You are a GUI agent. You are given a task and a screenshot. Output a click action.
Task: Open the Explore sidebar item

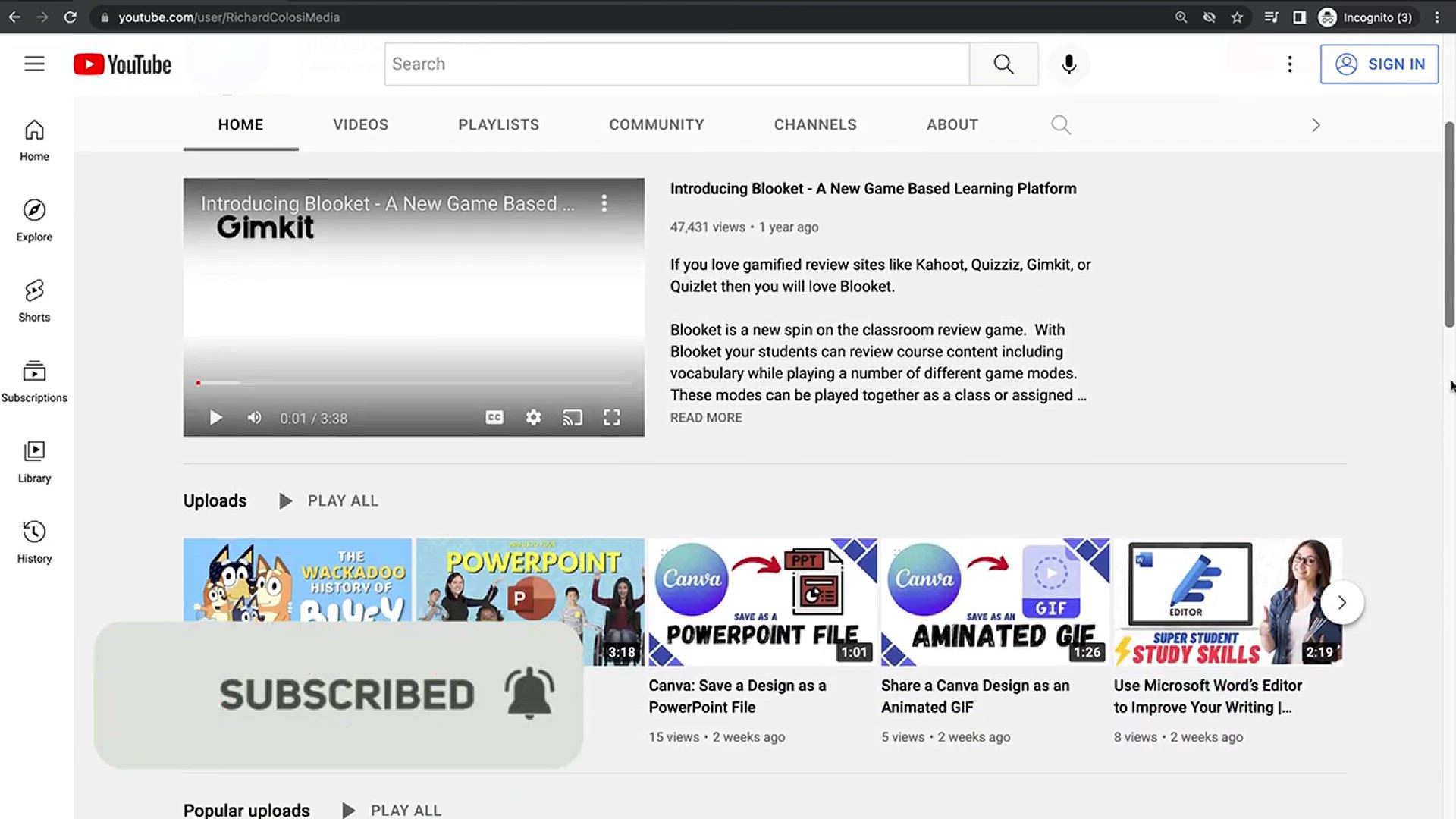tap(34, 221)
